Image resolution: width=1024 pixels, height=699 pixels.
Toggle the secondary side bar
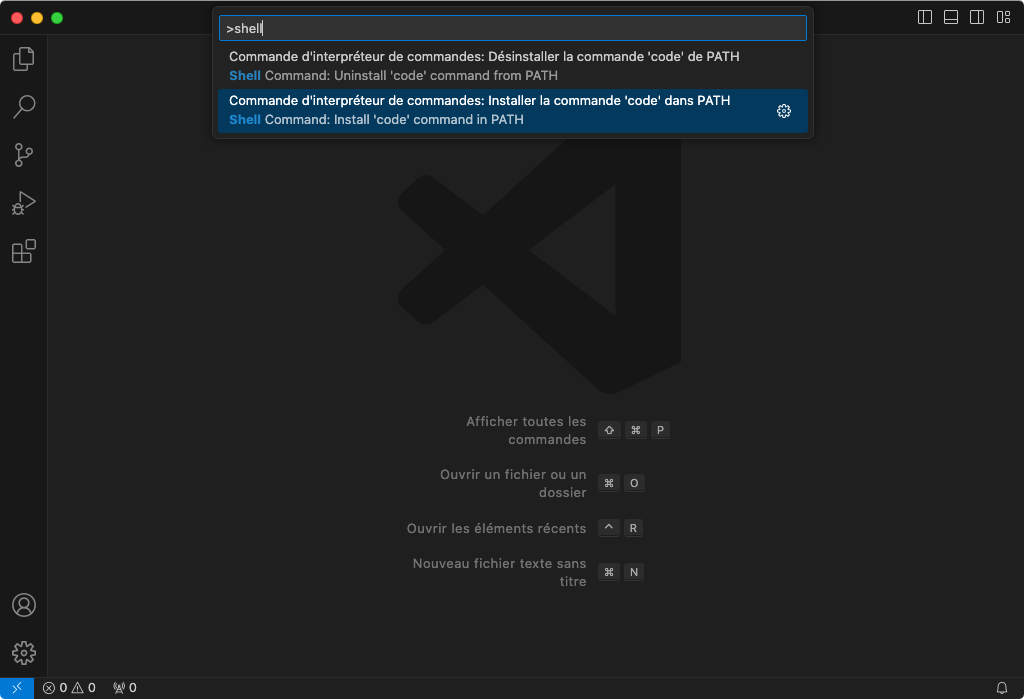tap(977, 17)
